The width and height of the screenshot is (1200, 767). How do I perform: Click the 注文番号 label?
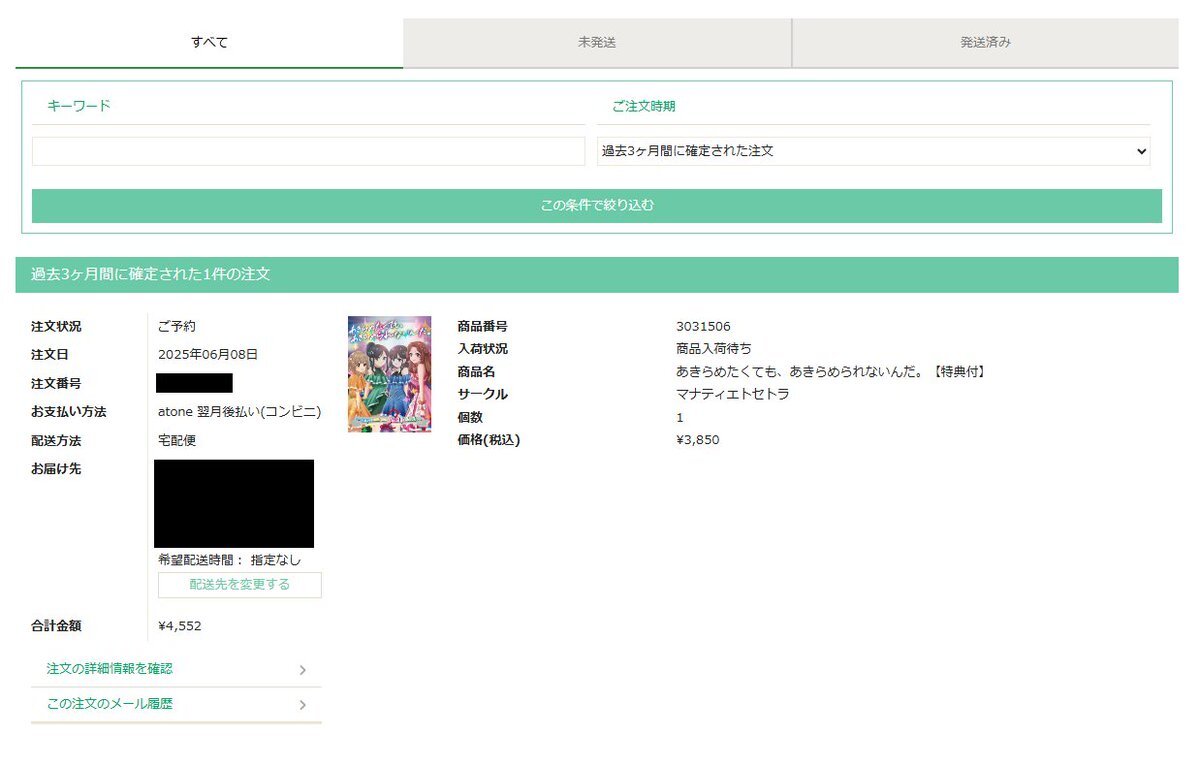(x=56, y=384)
